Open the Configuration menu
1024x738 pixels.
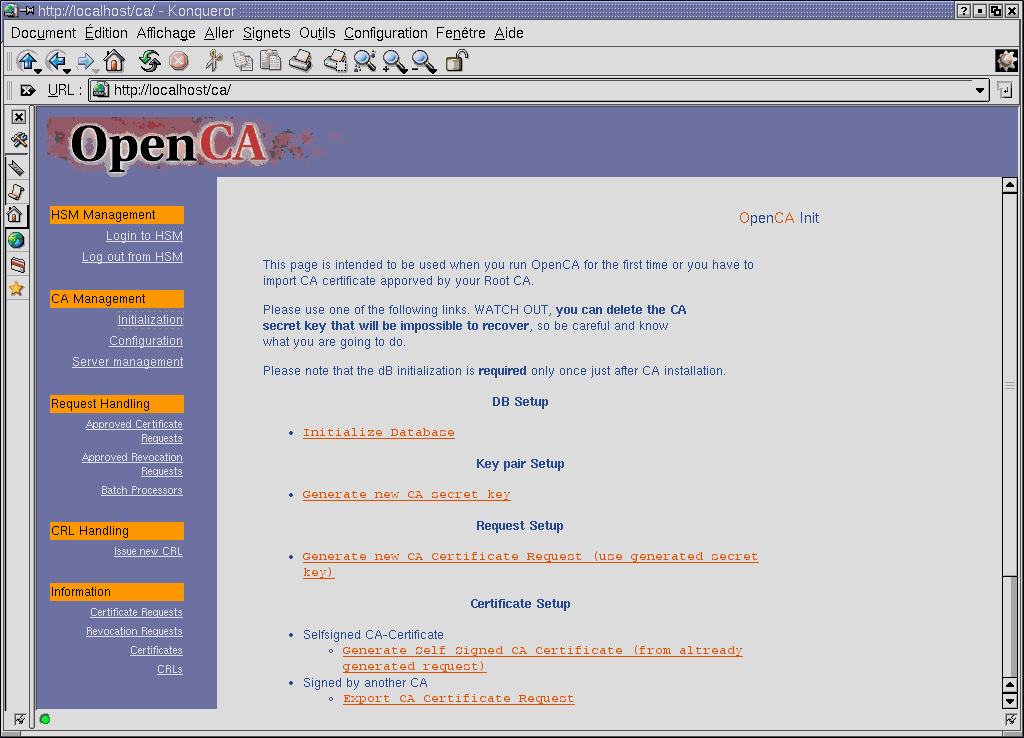click(386, 33)
